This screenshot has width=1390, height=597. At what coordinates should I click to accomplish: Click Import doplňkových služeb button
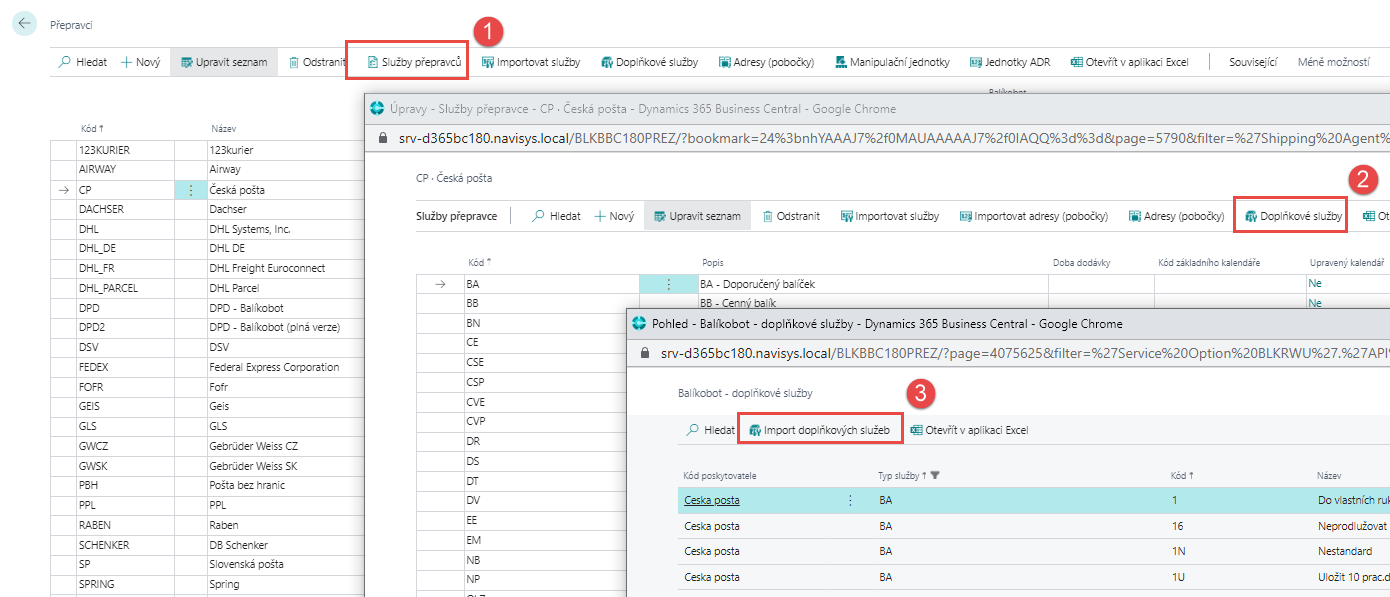(819, 430)
